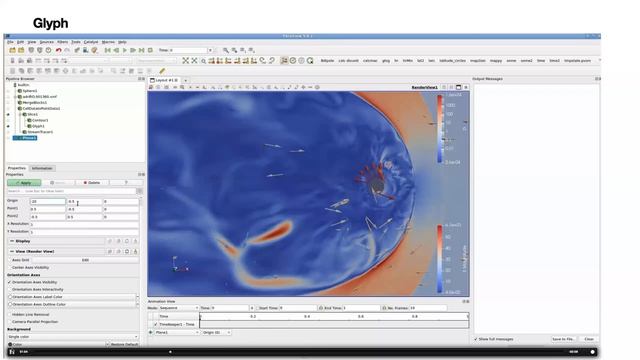This screenshot has width=640, height=360.
Task: Click the Zoom to box magnifier icon
Action: coord(203,61)
